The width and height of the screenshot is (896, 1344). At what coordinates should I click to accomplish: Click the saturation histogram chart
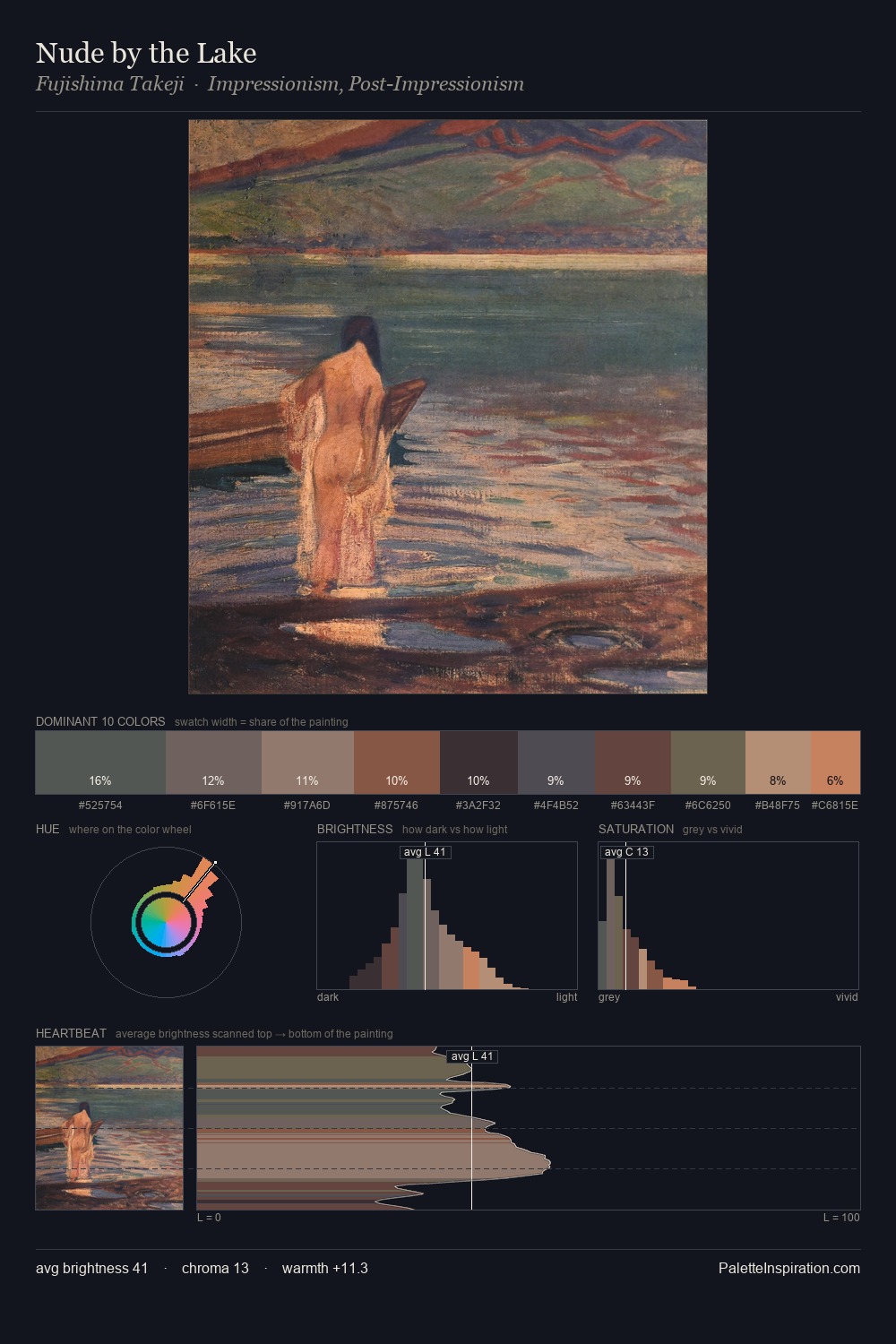pos(728,916)
